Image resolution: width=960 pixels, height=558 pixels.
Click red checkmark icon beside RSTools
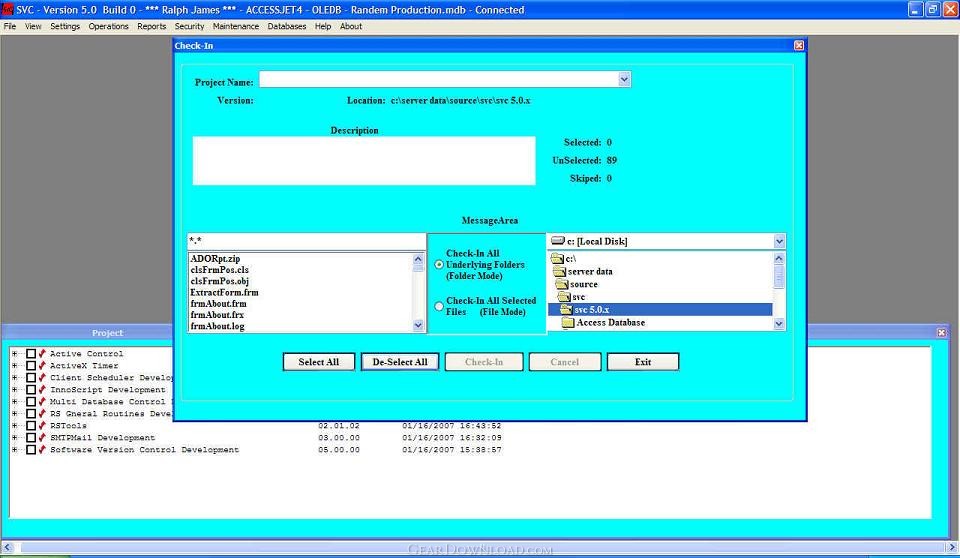click(x=42, y=426)
